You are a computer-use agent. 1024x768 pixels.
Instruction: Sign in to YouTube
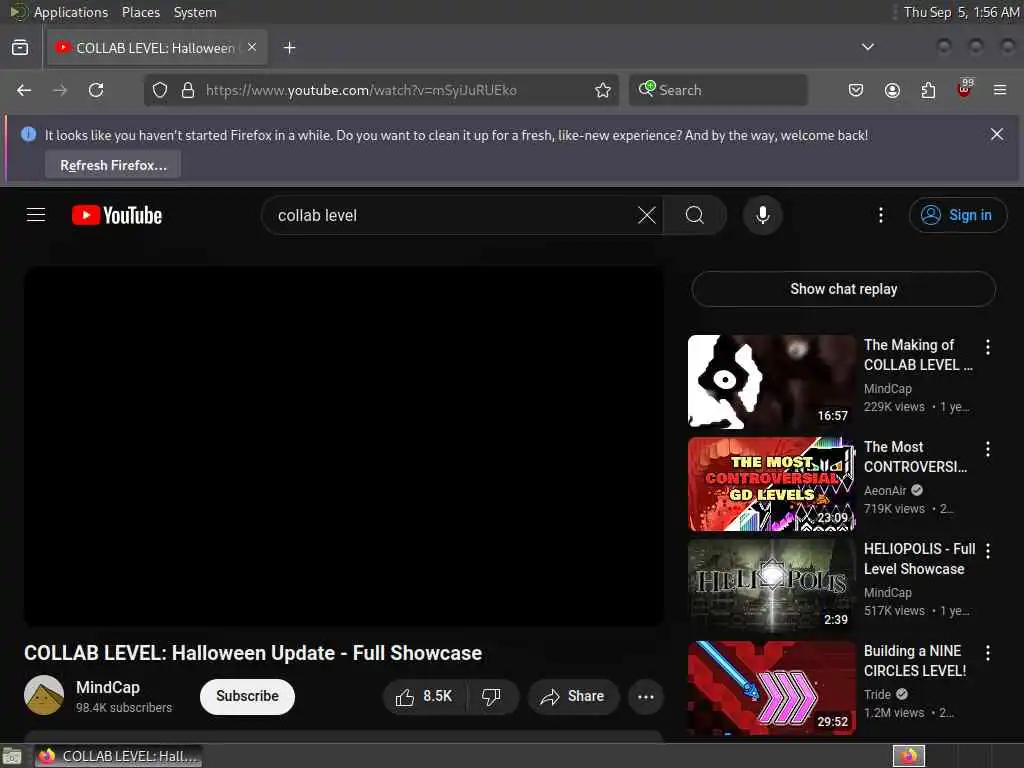pos(957,215)
